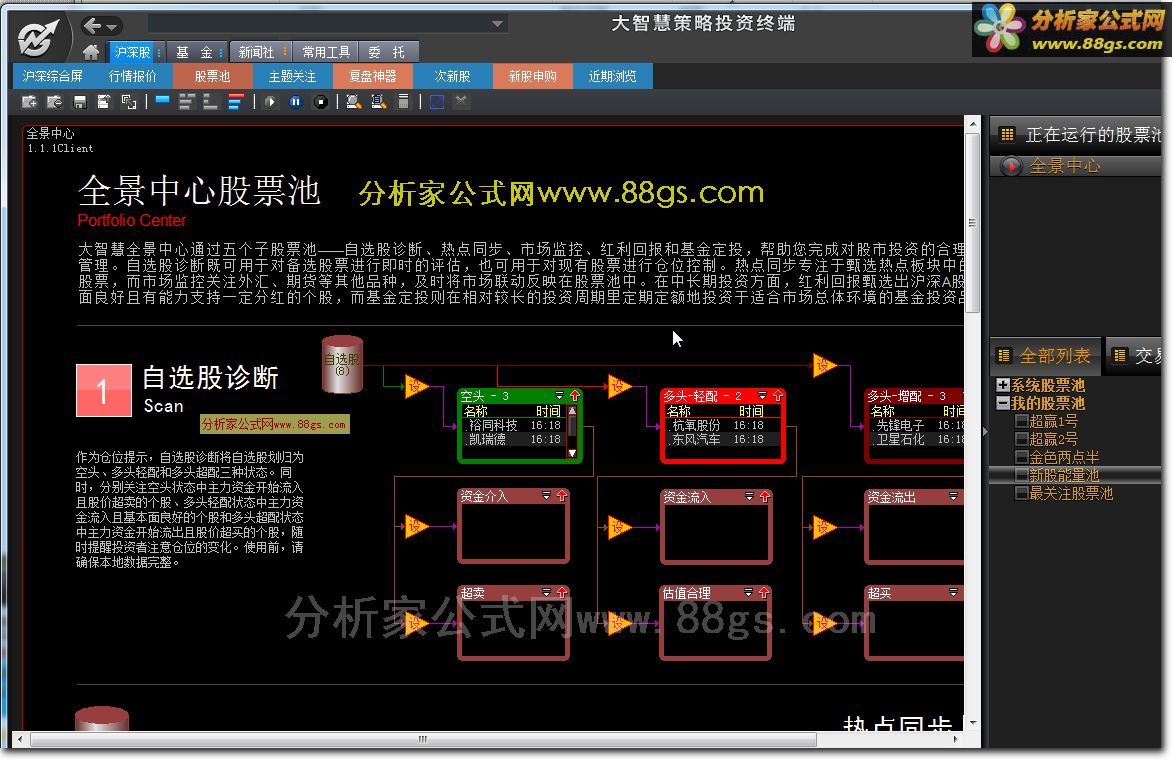Image resolution: width=1174 pixels, height=761 pixels.
Task: Open the 新股申购 submenu button
Action: point(532,76)
